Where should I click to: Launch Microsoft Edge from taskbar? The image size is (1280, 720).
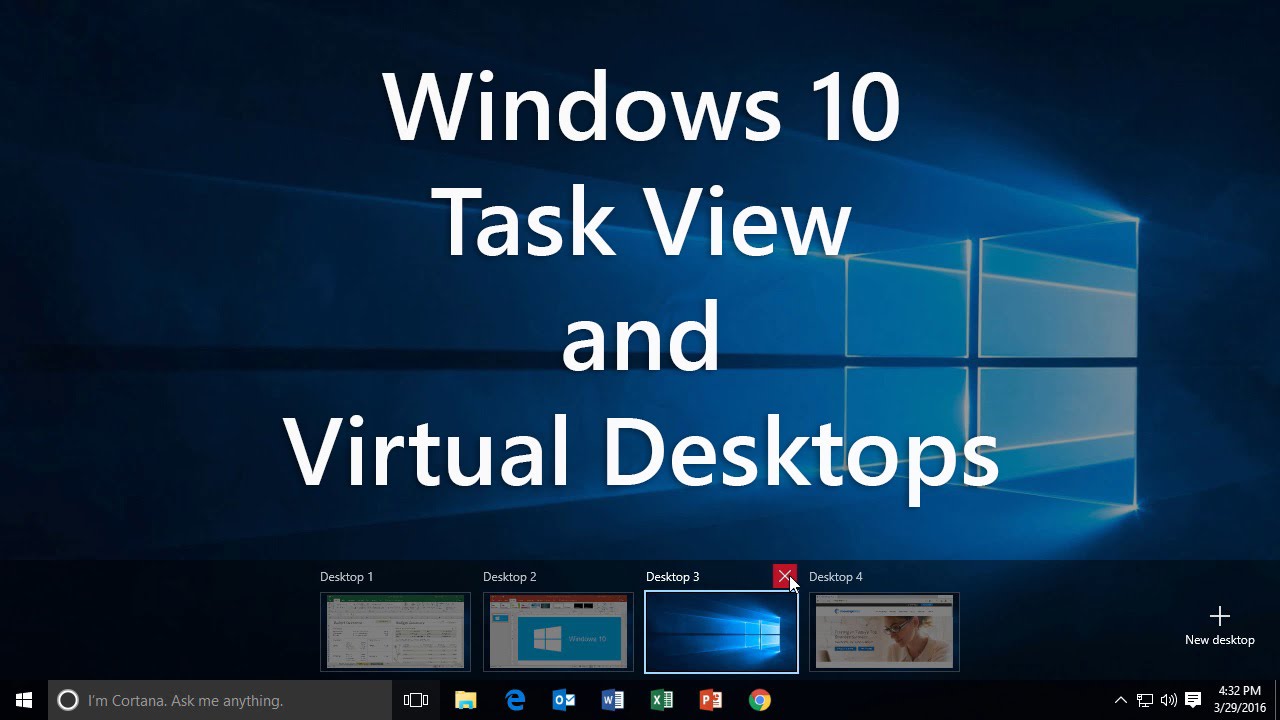[515, 700]
